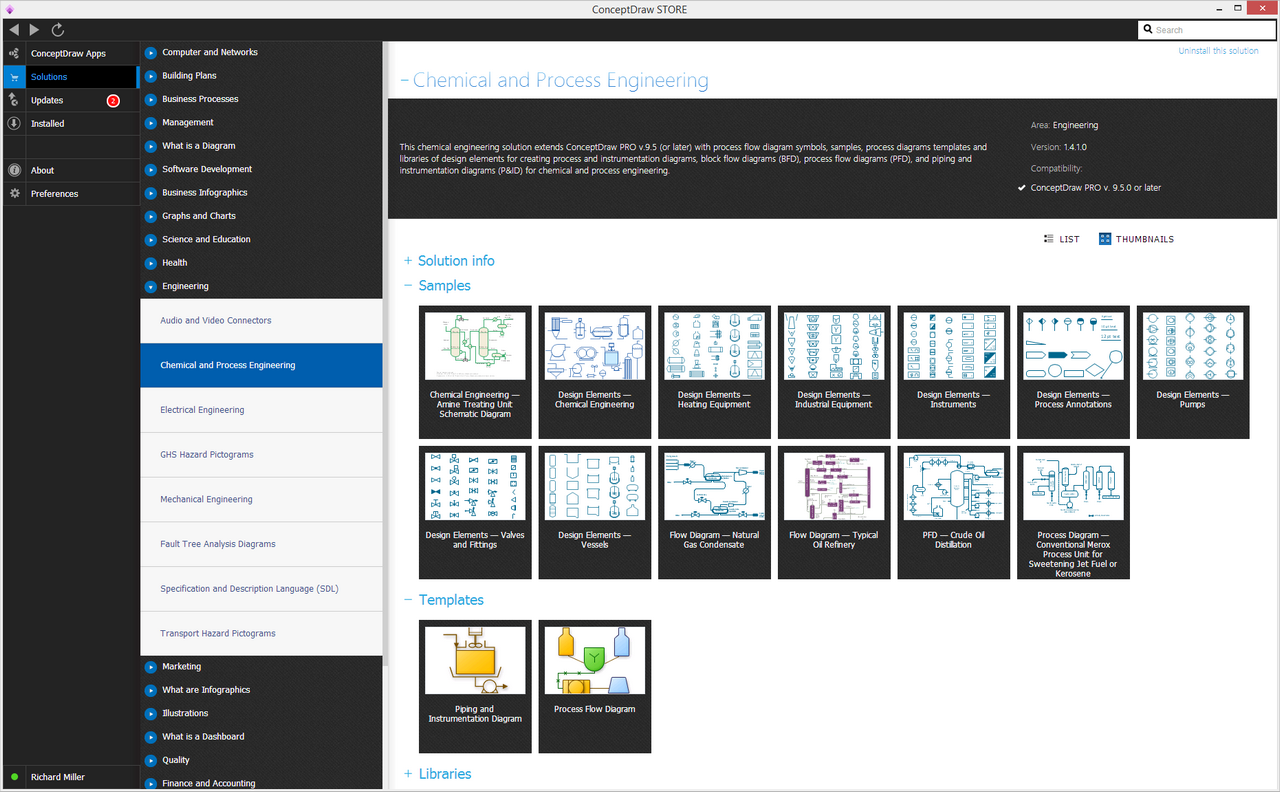The height and width of the screenshot is (792, 1280).
Task: Open the Preferences menu item
Action: 69,194
